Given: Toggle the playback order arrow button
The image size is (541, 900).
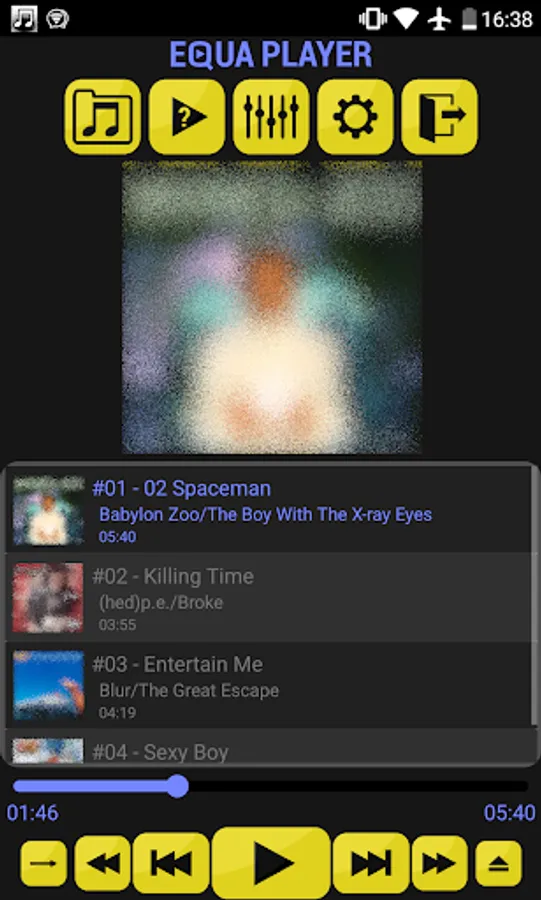Looking at the screenshot, I should tap(44, 864).
